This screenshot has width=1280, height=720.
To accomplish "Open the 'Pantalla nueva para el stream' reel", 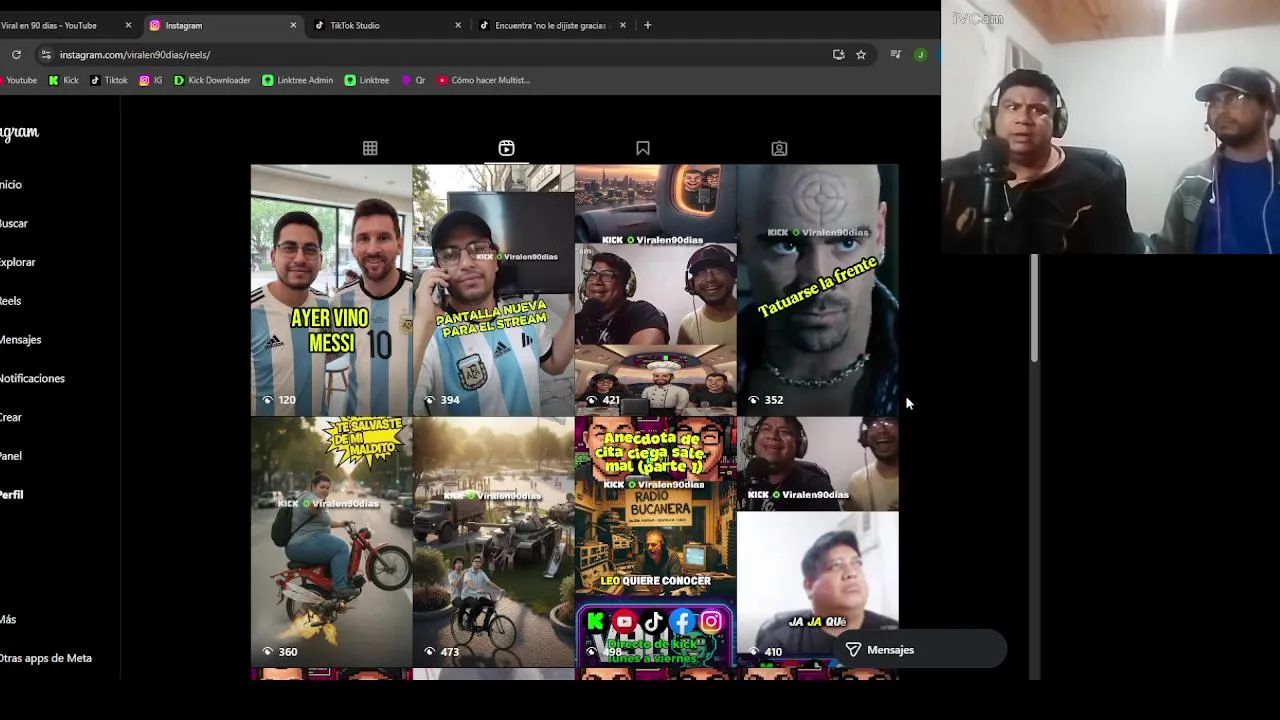I will point(493,290).
